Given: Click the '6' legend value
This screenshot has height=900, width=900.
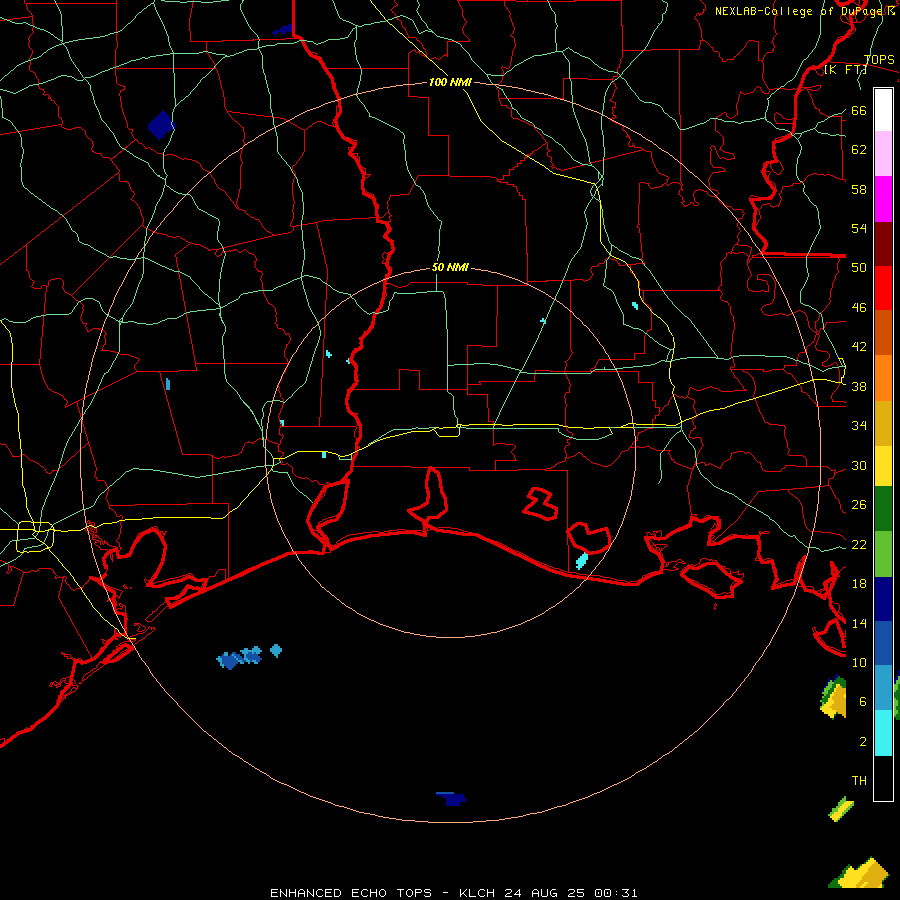Looking at the screenshot, I should [863, 702].
